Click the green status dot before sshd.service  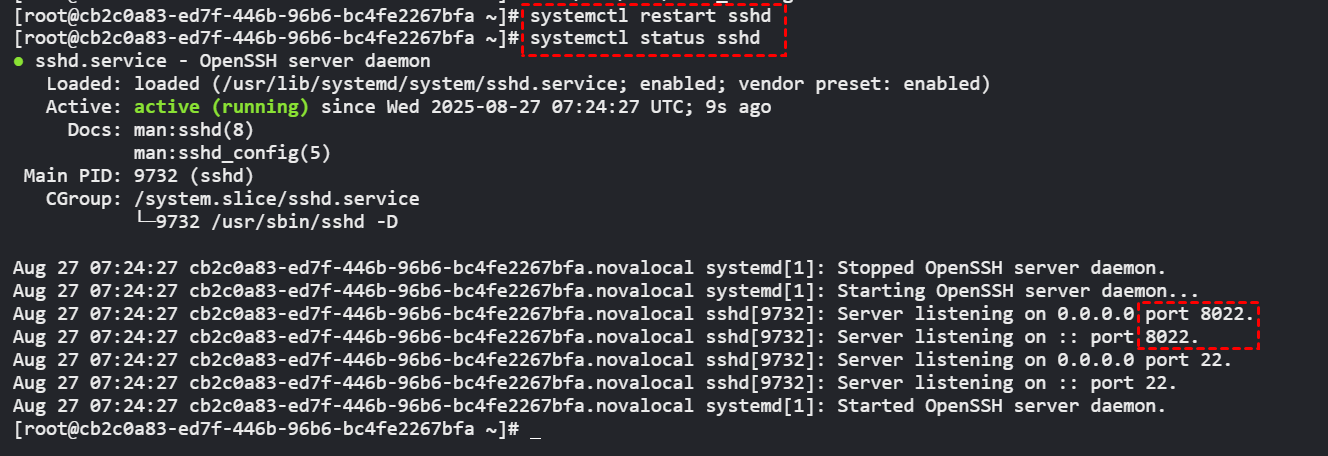point(19,62)
